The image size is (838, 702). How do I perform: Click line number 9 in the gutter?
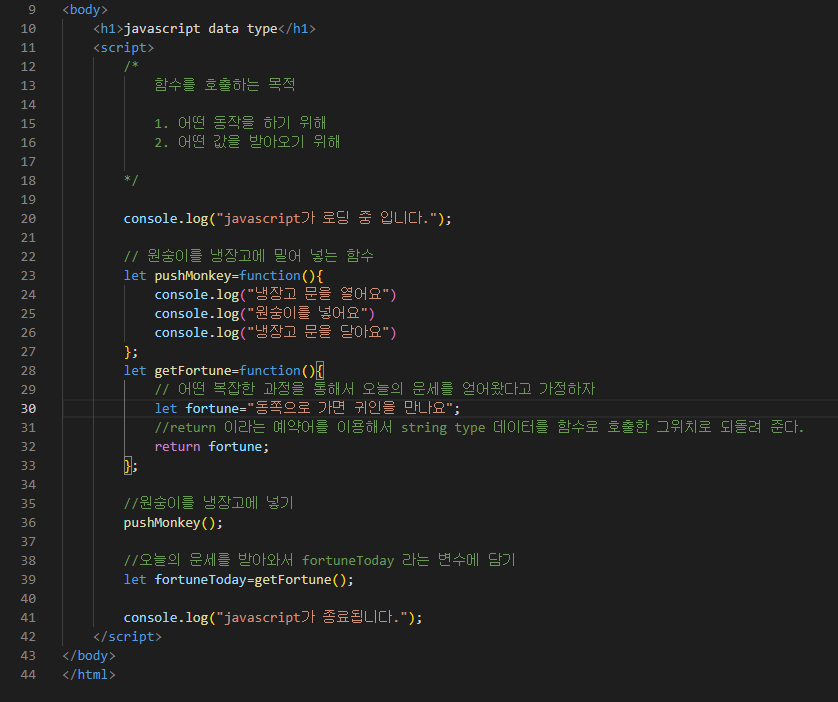[32, 10]
